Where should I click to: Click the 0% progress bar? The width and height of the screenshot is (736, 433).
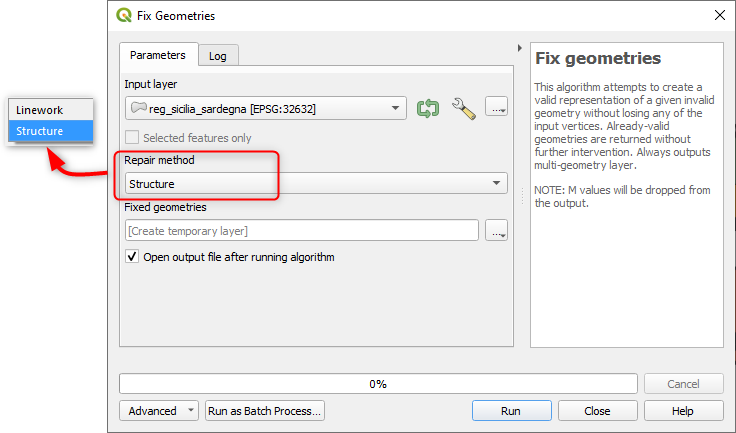pyautogui.click(x=378, y=384)
